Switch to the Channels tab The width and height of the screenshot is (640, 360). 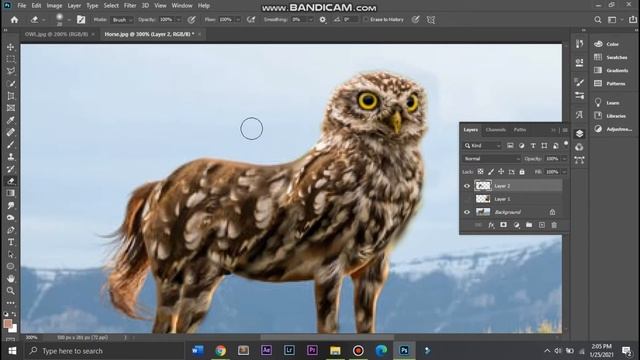496,130
